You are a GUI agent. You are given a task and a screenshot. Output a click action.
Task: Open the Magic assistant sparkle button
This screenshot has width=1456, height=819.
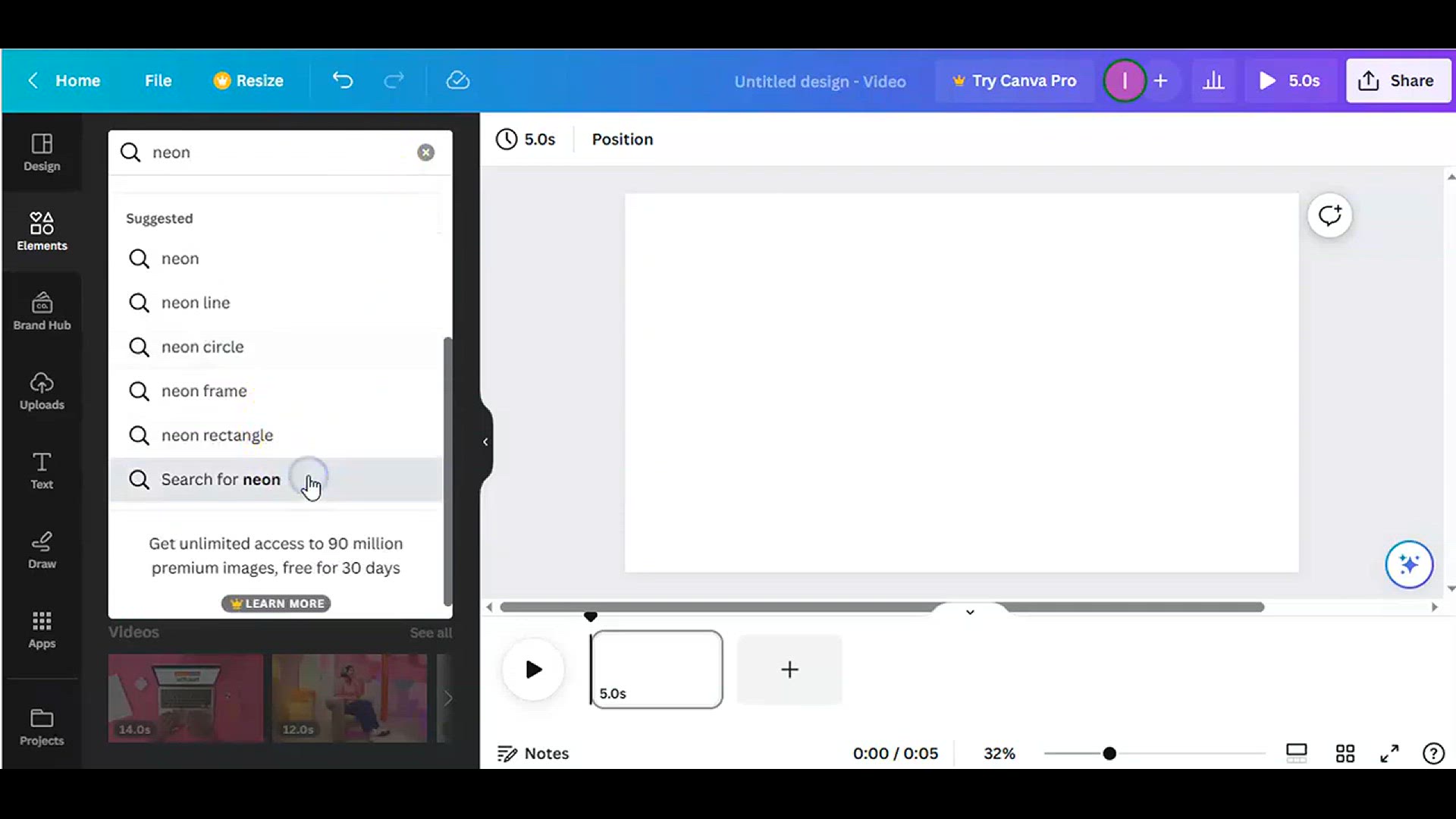pos(1409,564)
